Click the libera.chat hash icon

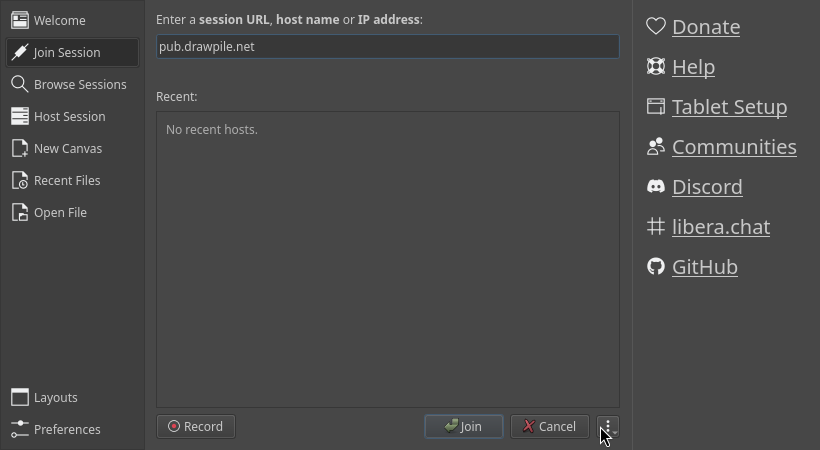(656, 227)
